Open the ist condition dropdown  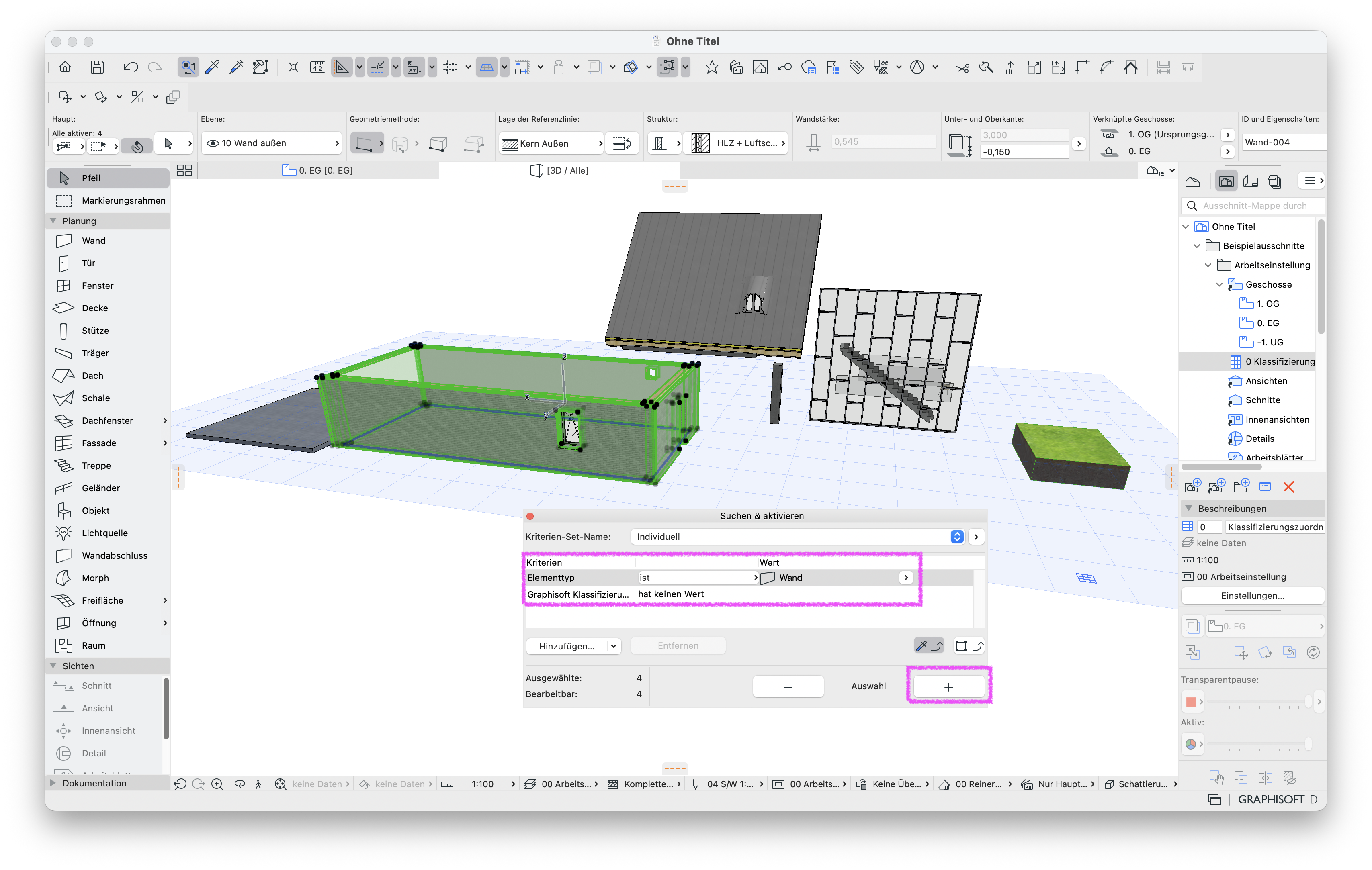pos(698,578)
